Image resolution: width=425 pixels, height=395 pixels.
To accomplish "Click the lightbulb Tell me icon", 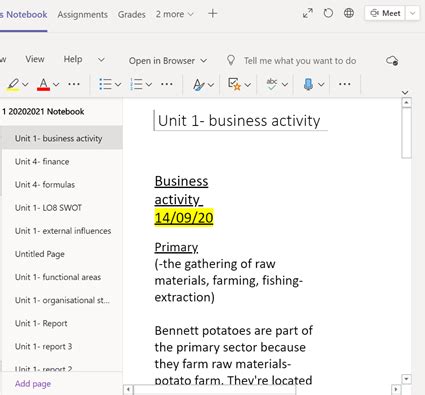I will [231, 60].
